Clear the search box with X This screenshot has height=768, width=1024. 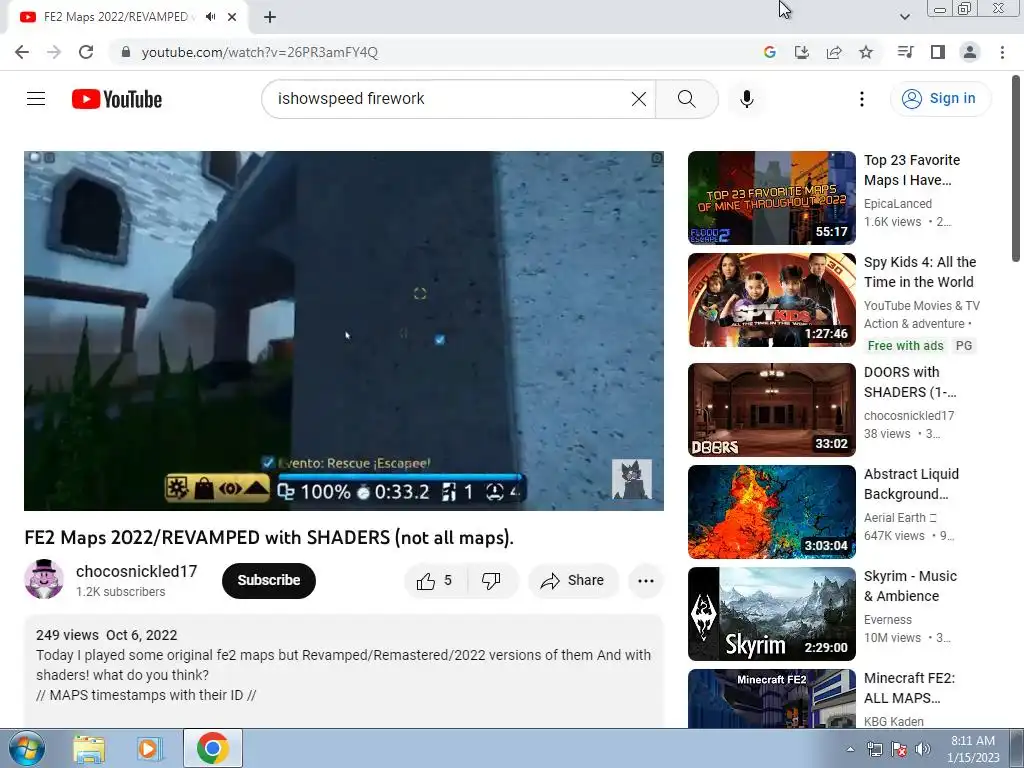[639, 99]
